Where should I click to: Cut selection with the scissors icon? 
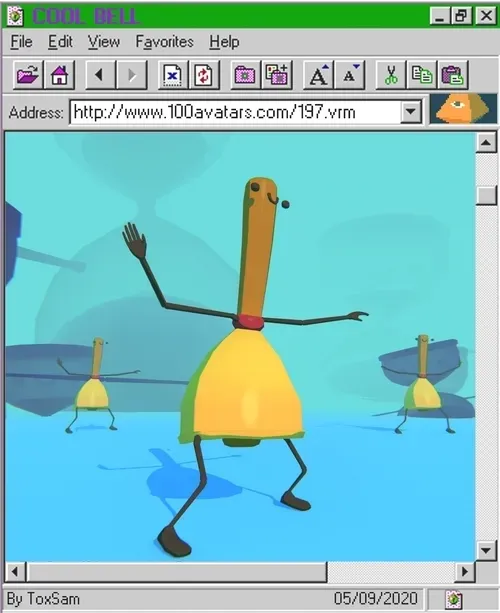390,74
